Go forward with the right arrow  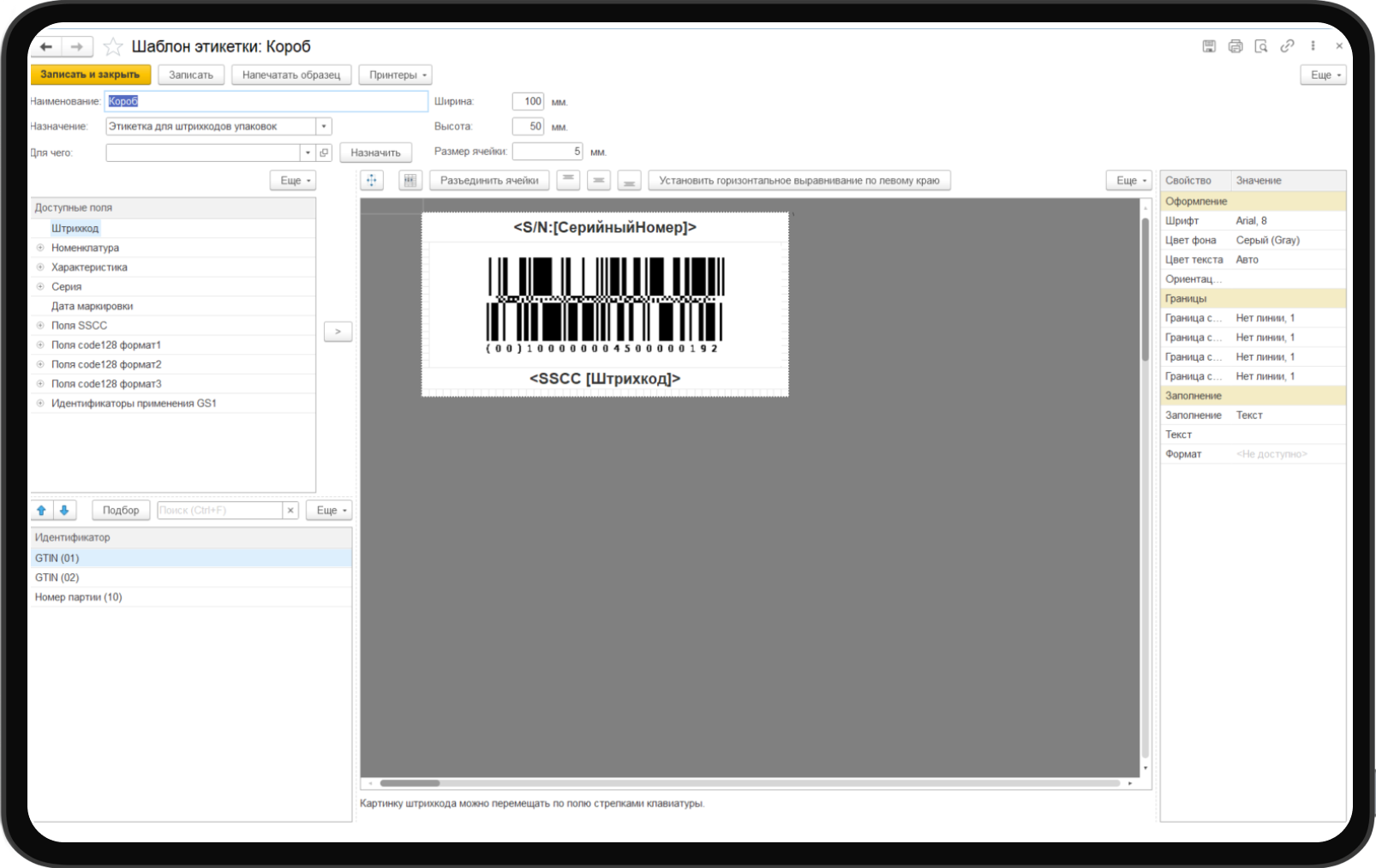[77, 46]
